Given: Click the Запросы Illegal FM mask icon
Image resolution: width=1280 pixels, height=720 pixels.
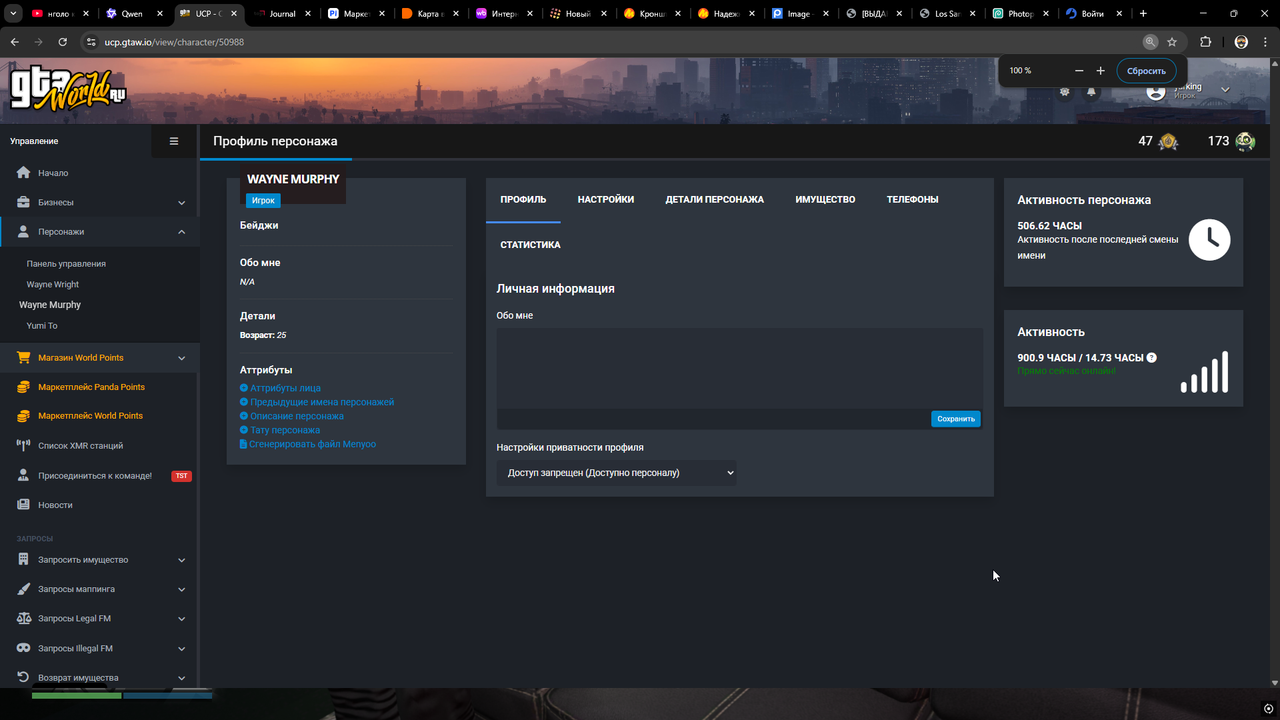Looking at the screenshot, I should coord(24,648).
